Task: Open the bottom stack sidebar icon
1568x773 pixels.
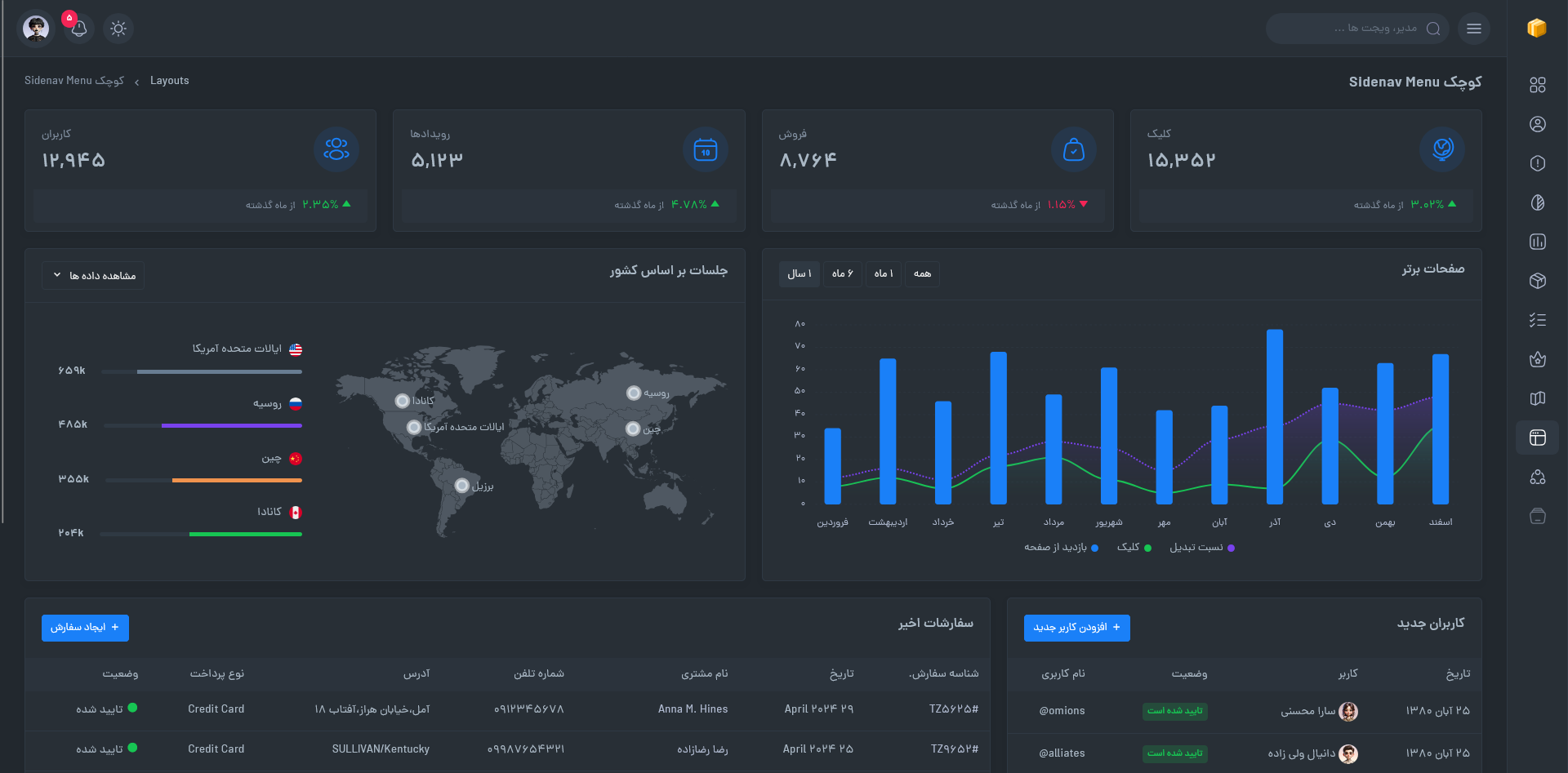Action: [x=1538, y=516]
